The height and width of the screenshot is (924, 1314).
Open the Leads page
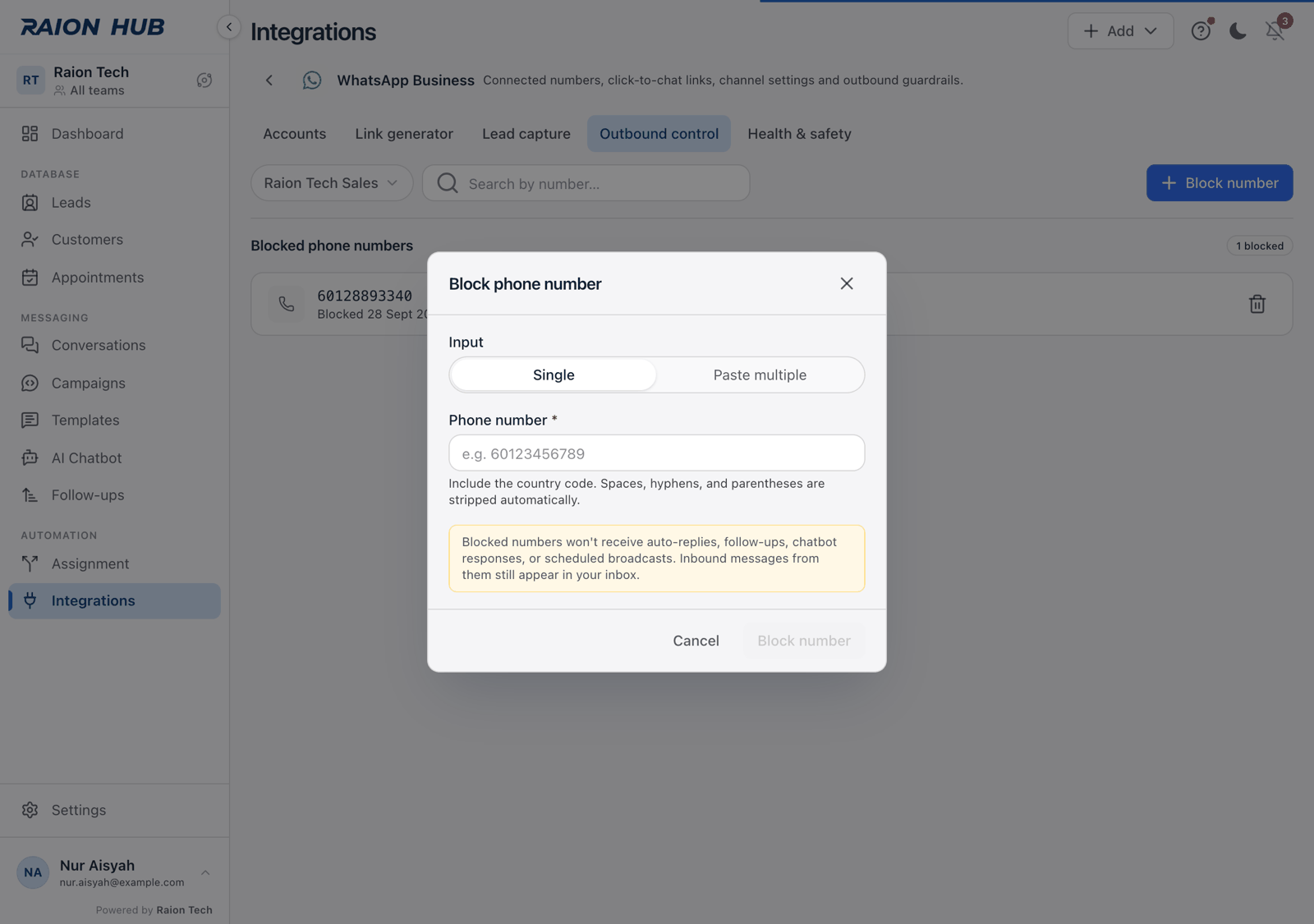pyautogui.click(x=114, y=203)
